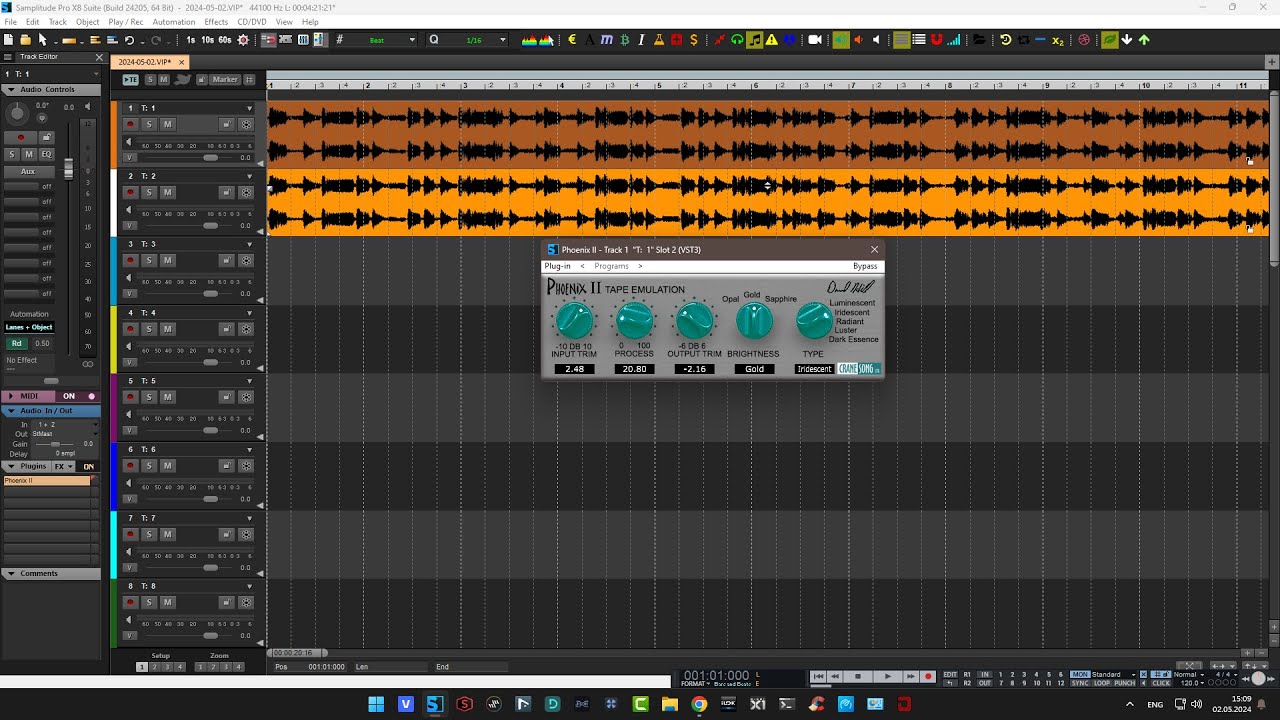This screenshot has height=720, width=1280.
Task: Open the File menu
Action: (x=11, y=21)
